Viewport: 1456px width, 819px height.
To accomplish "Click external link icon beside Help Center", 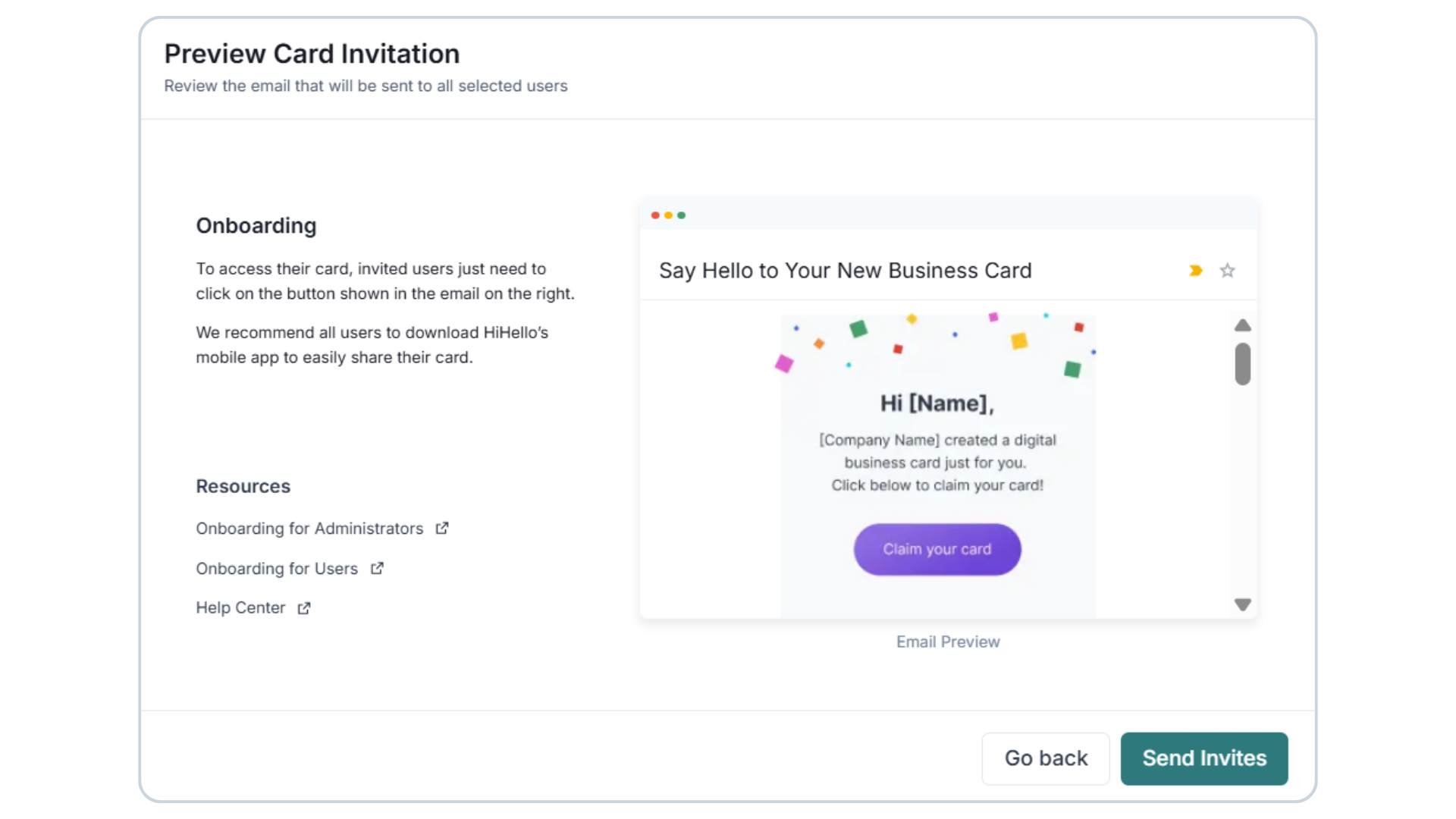I will point(304,608).
